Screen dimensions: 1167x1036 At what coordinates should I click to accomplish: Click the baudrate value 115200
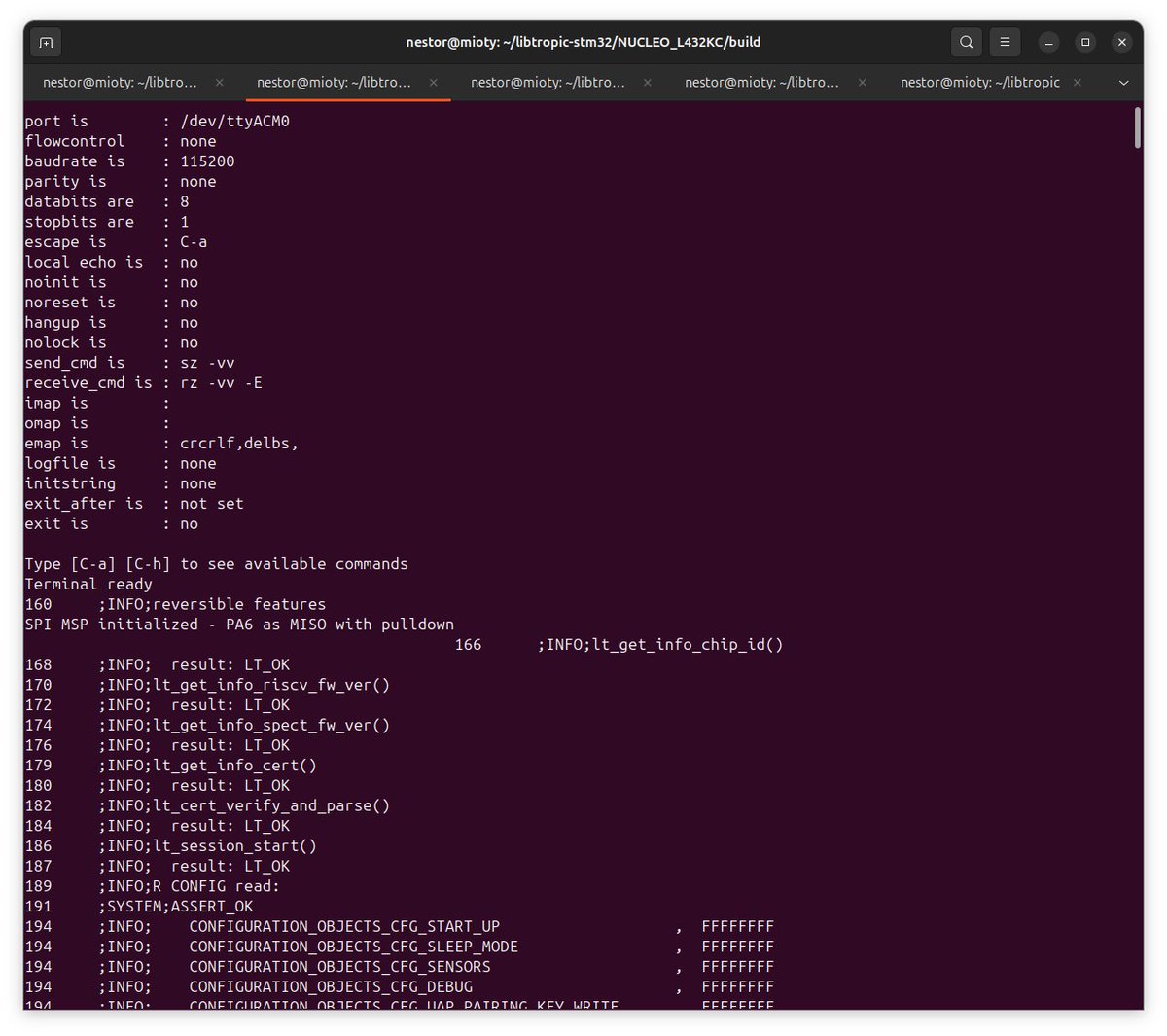tap(207, 161)
